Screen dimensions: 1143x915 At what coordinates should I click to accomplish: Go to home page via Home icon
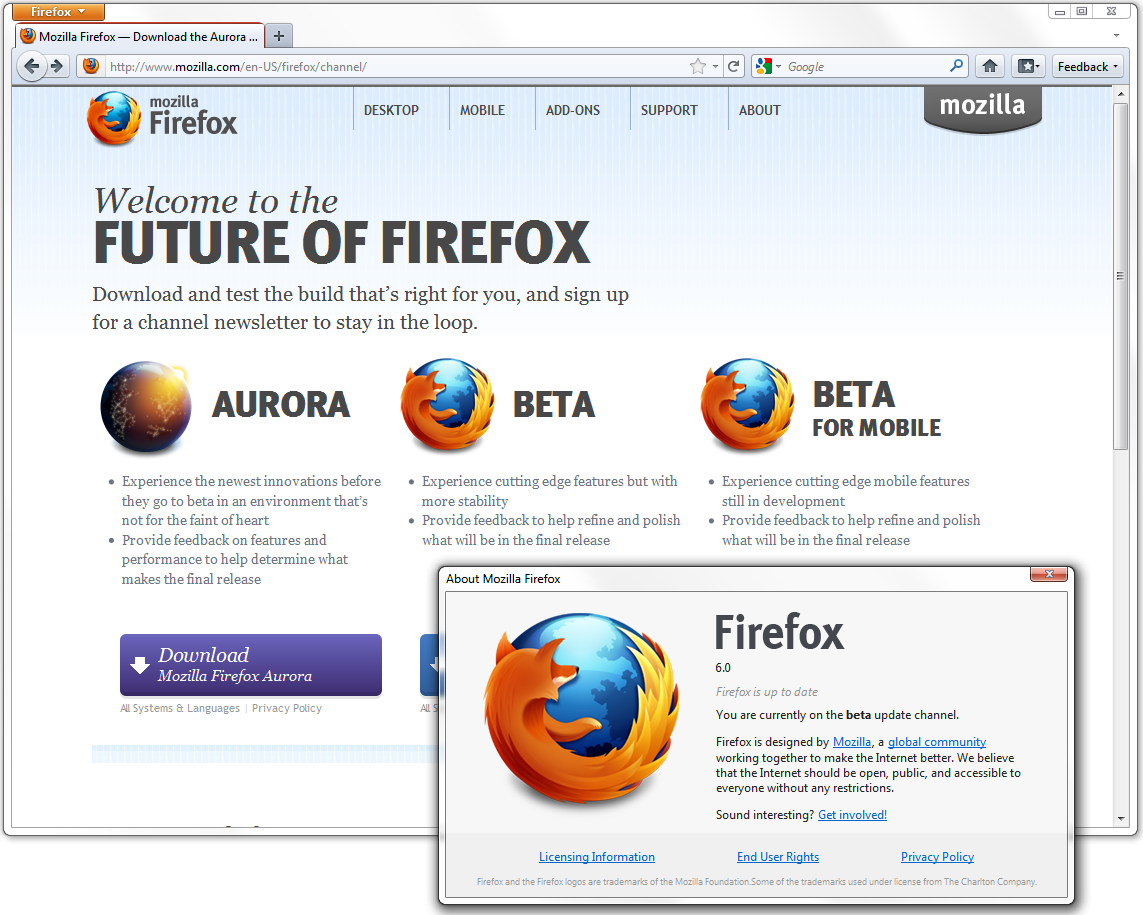pyautogui.click(x=989, y=66)
